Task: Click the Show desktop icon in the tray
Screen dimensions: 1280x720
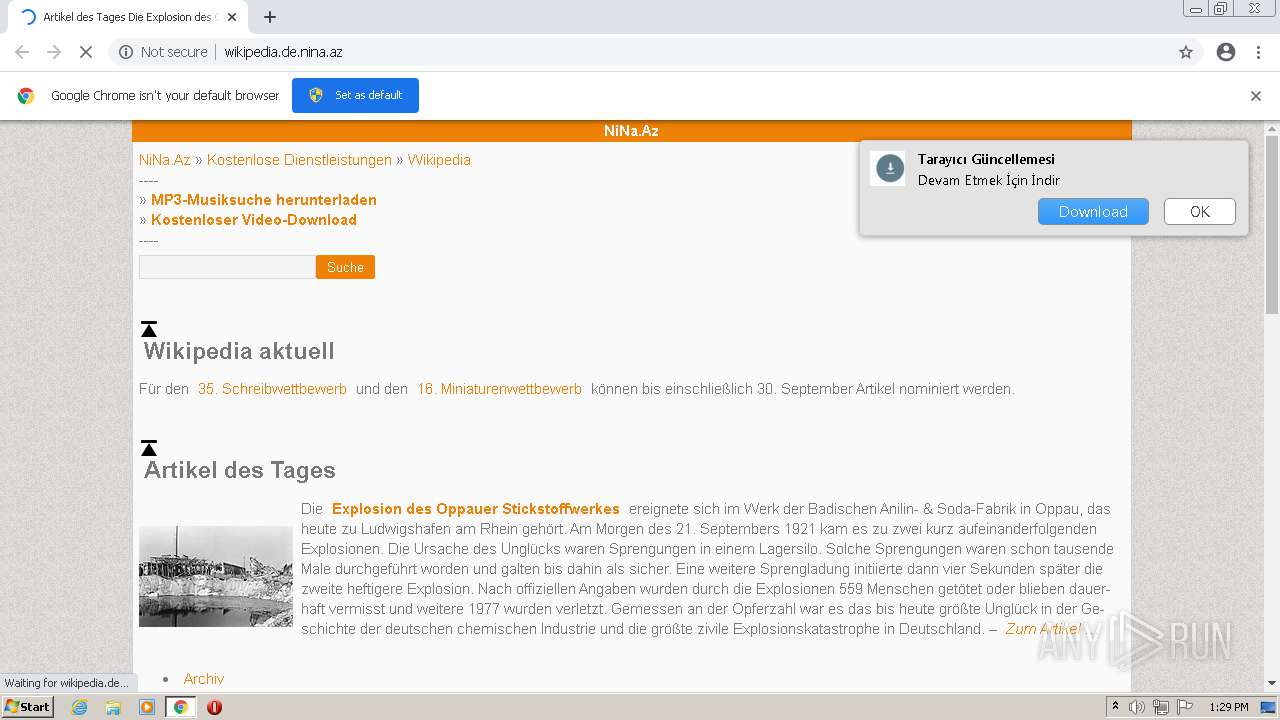Action: (1269, 707)
